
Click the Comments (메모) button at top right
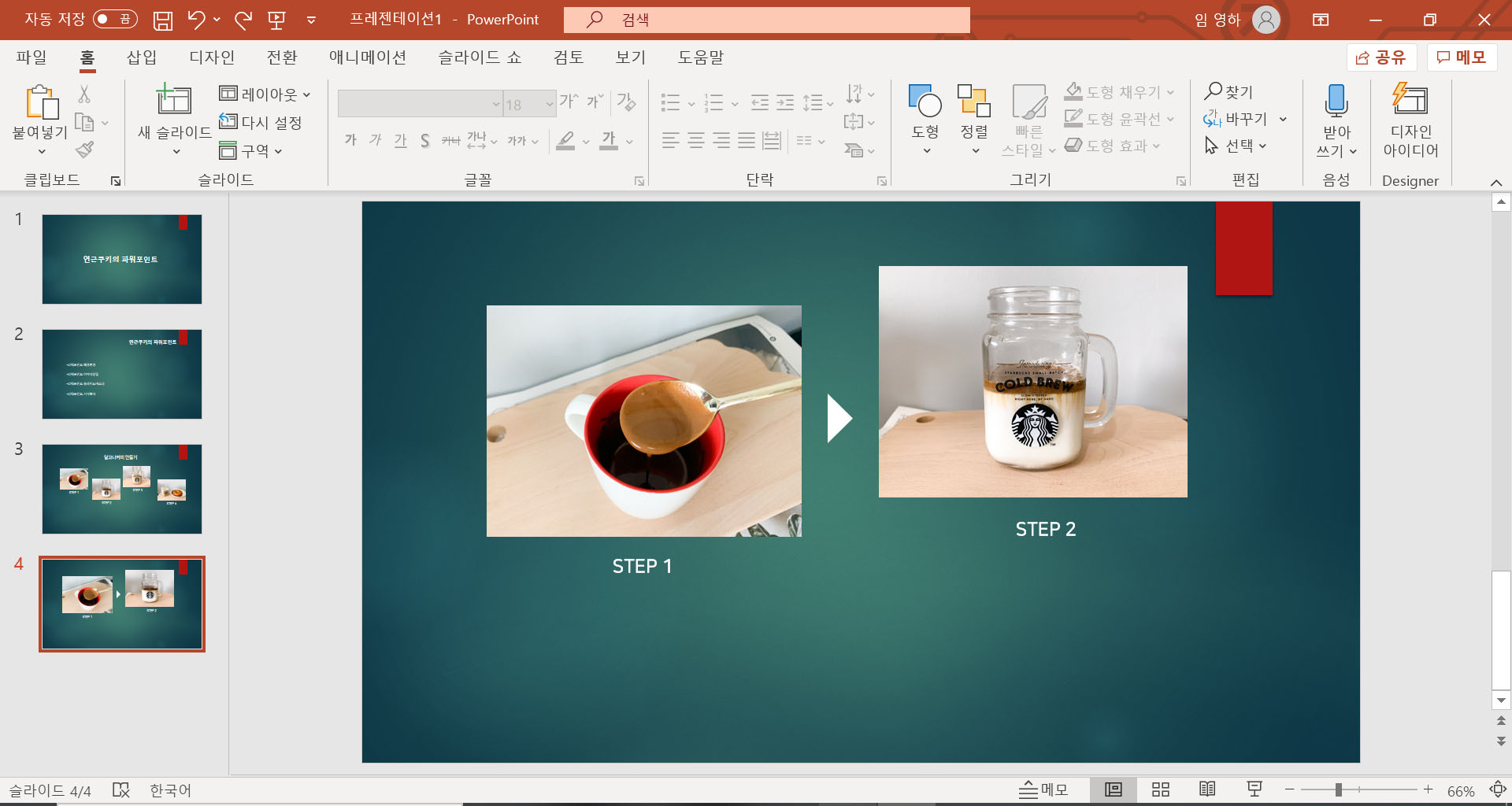tap(1462, 57)
